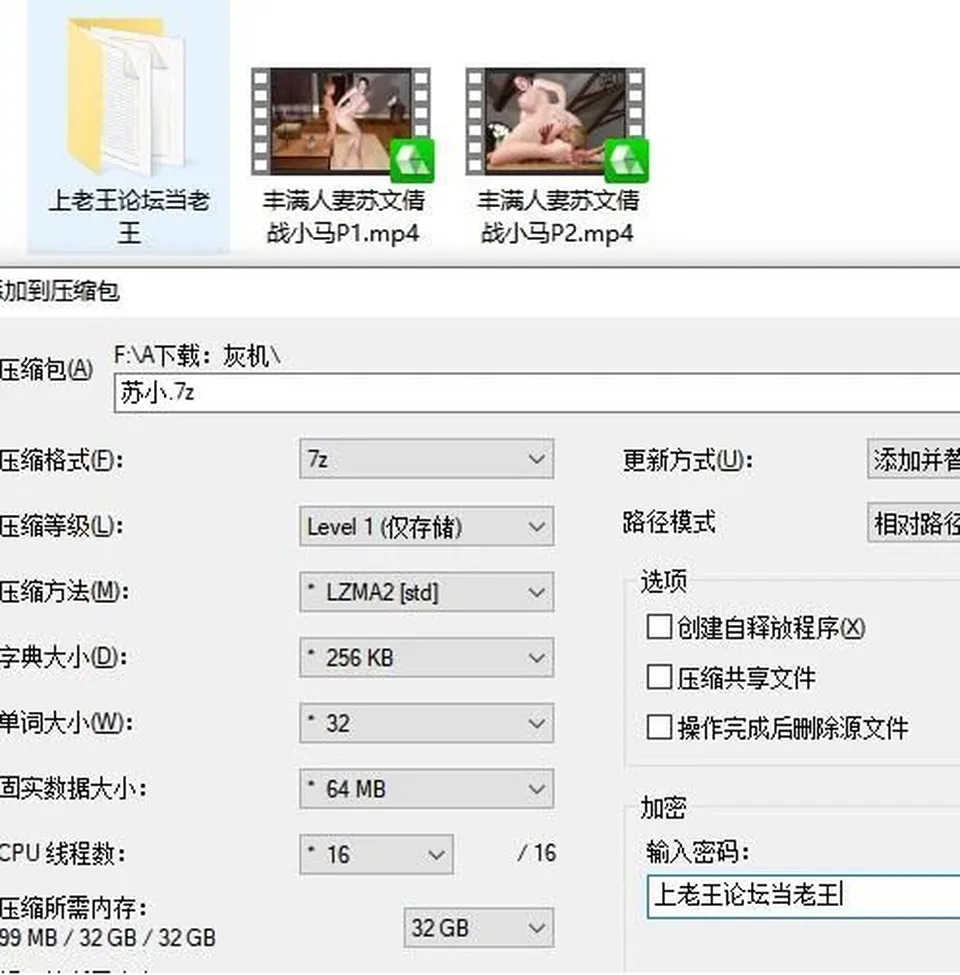This screenshot has width=960, height=975.
Task: Expand the 字典大小 256 KB dropdown
Action: pos(427,657)
